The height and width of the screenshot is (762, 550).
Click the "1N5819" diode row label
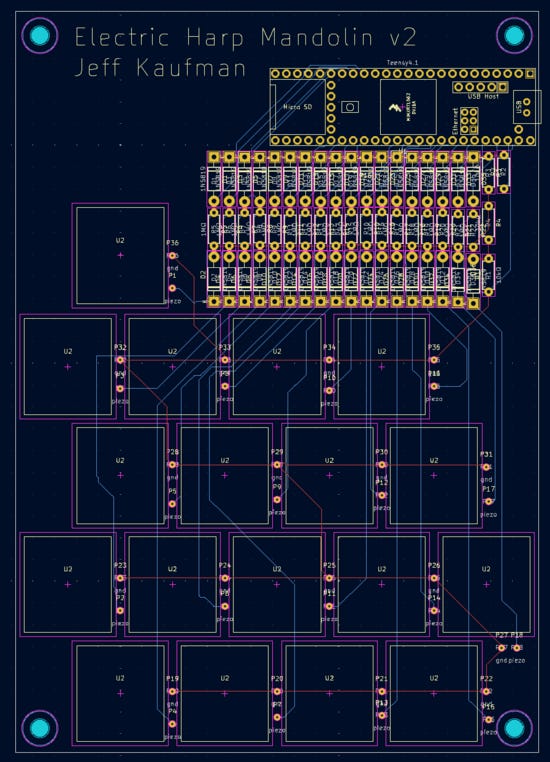(x=203, y=179)
